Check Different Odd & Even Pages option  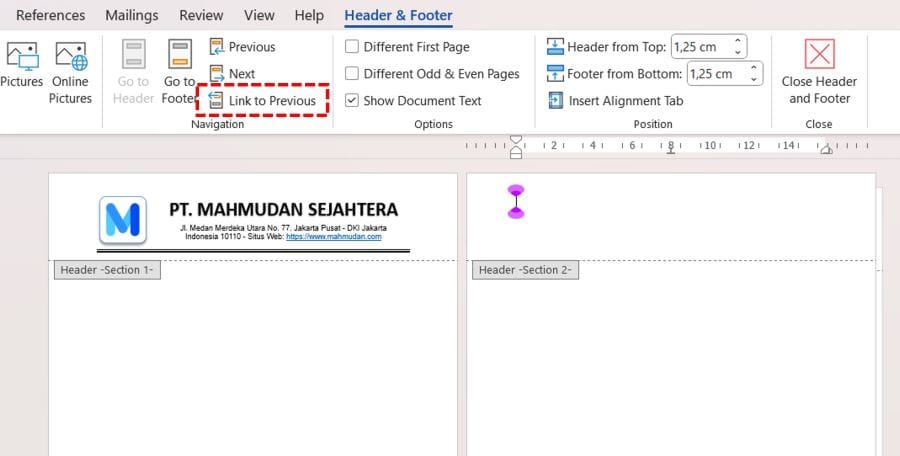(352, 74)
